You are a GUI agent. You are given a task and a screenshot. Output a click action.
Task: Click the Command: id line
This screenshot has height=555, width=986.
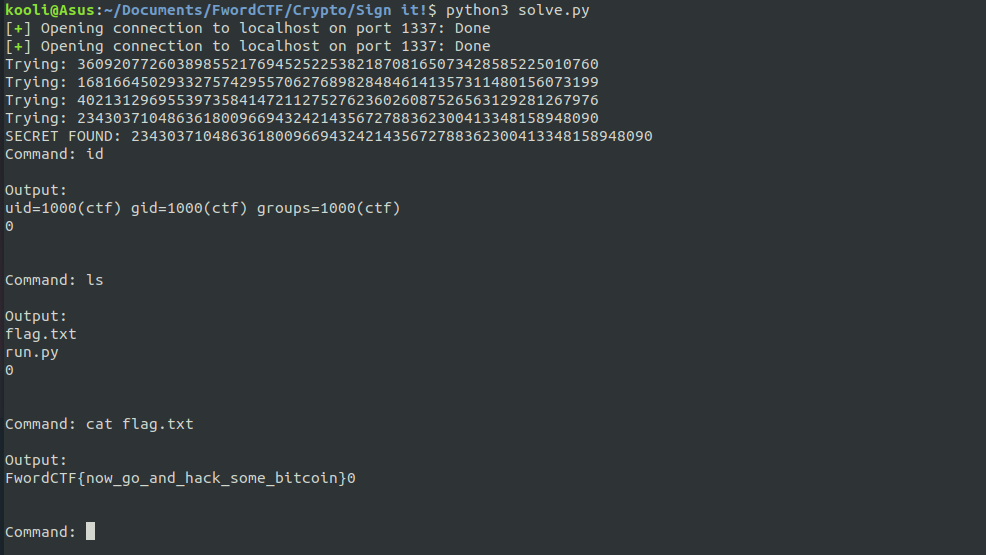pos(54,154)
